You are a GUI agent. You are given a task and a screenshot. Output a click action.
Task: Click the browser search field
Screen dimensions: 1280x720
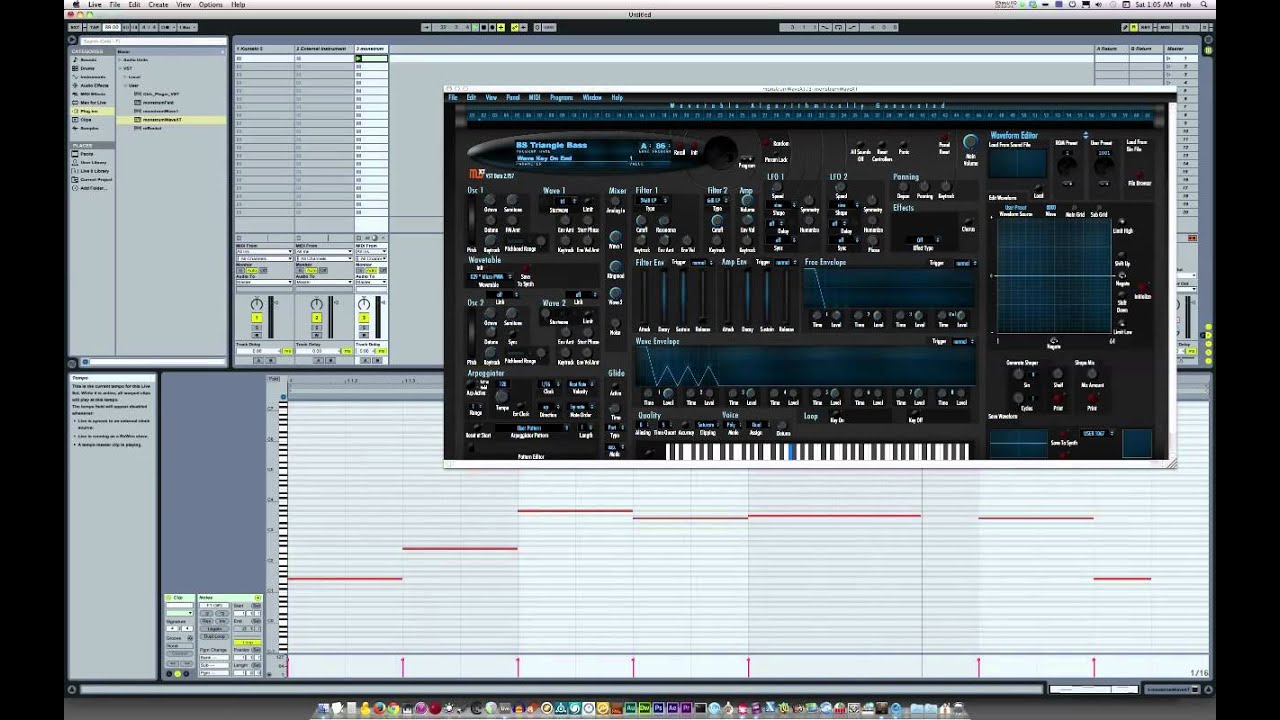pyautogui.click(x=154, y=41)
